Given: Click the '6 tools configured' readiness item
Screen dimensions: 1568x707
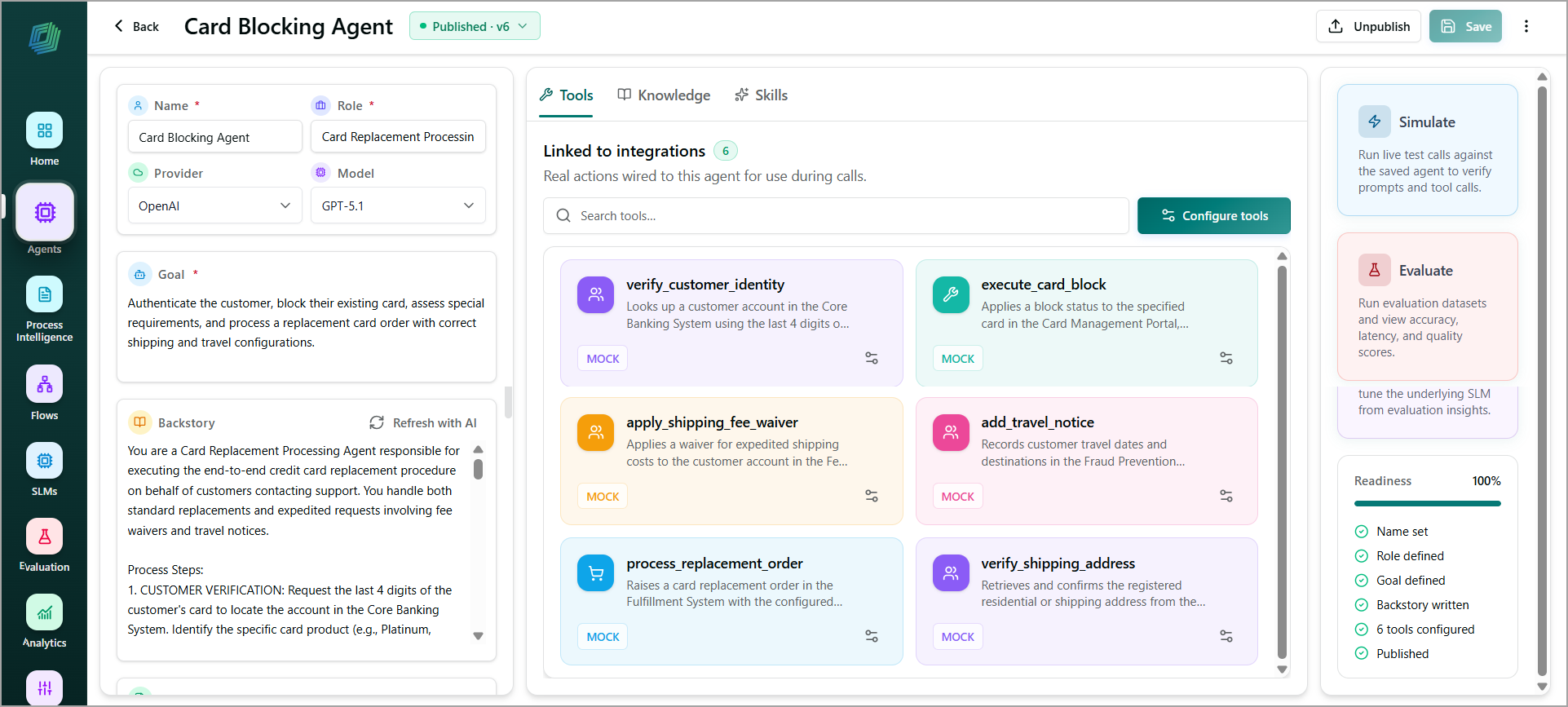Looking at the screenshot, I should click(x=1415, y=630).
